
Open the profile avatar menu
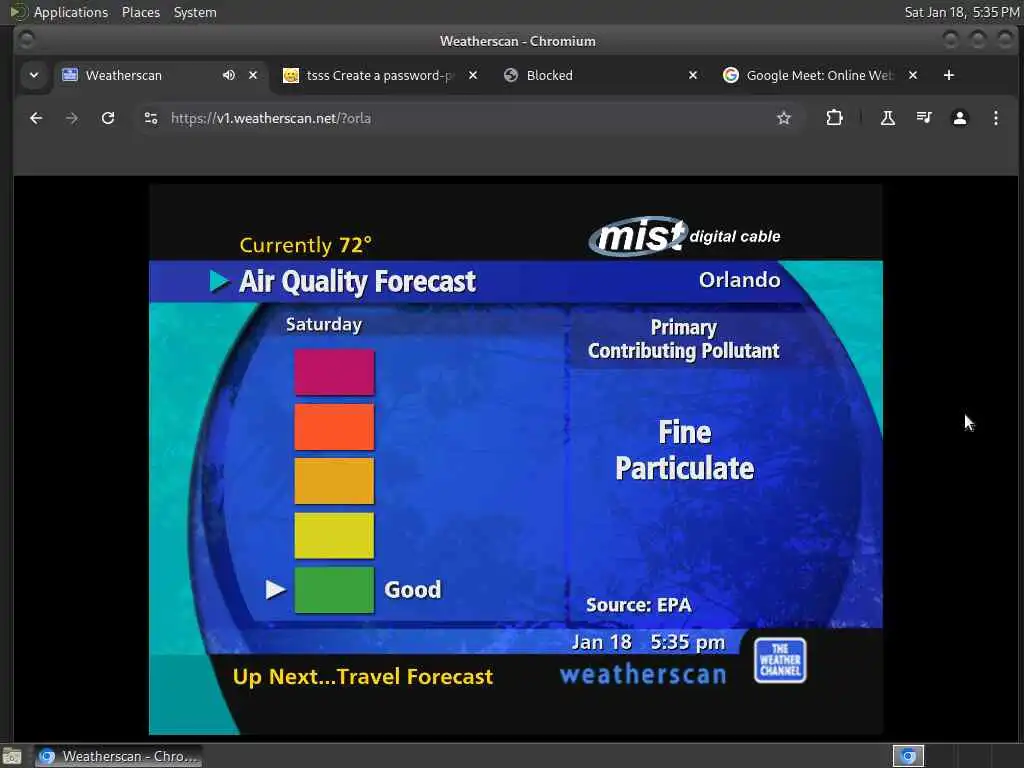pyautogui.click(x=959, y=118)
